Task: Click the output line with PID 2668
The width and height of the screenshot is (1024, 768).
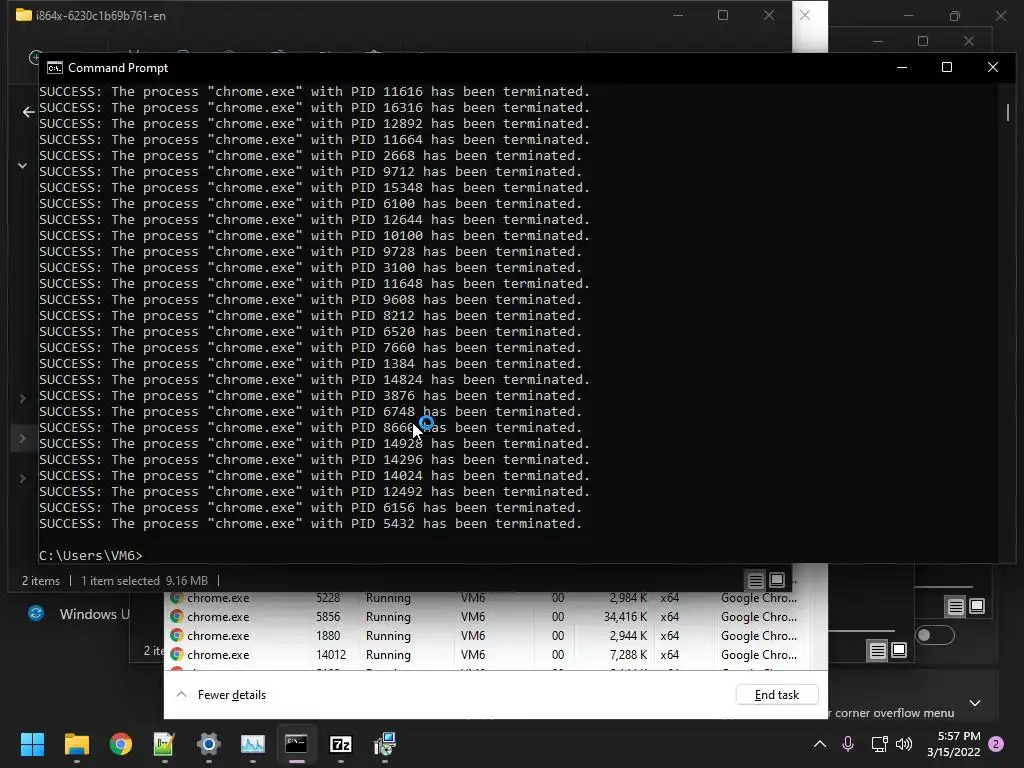Action: 310,155
